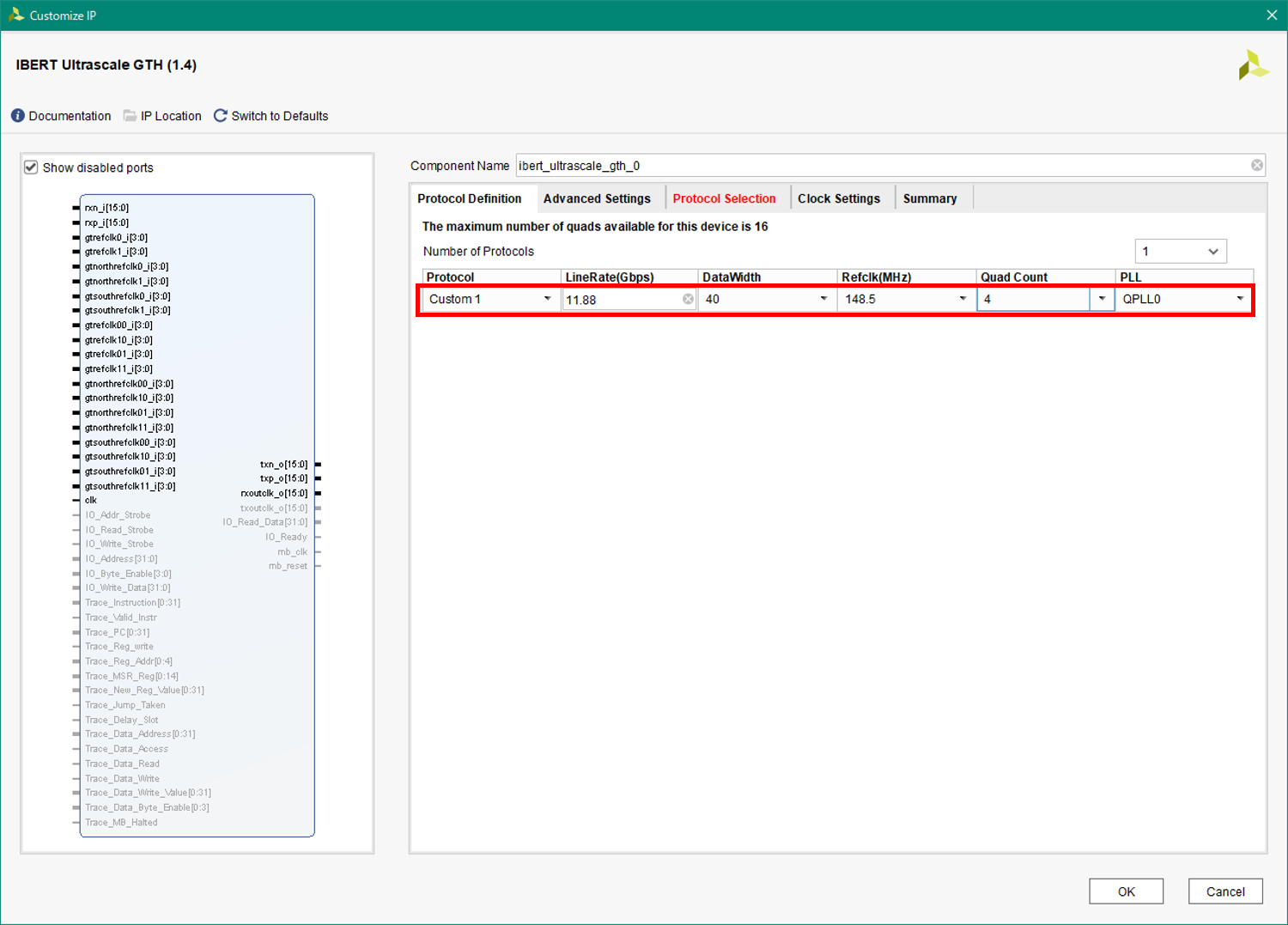Toggle Show disabled ports checkbox
The width and height of the screenshot is (1288, 925).
32,167
